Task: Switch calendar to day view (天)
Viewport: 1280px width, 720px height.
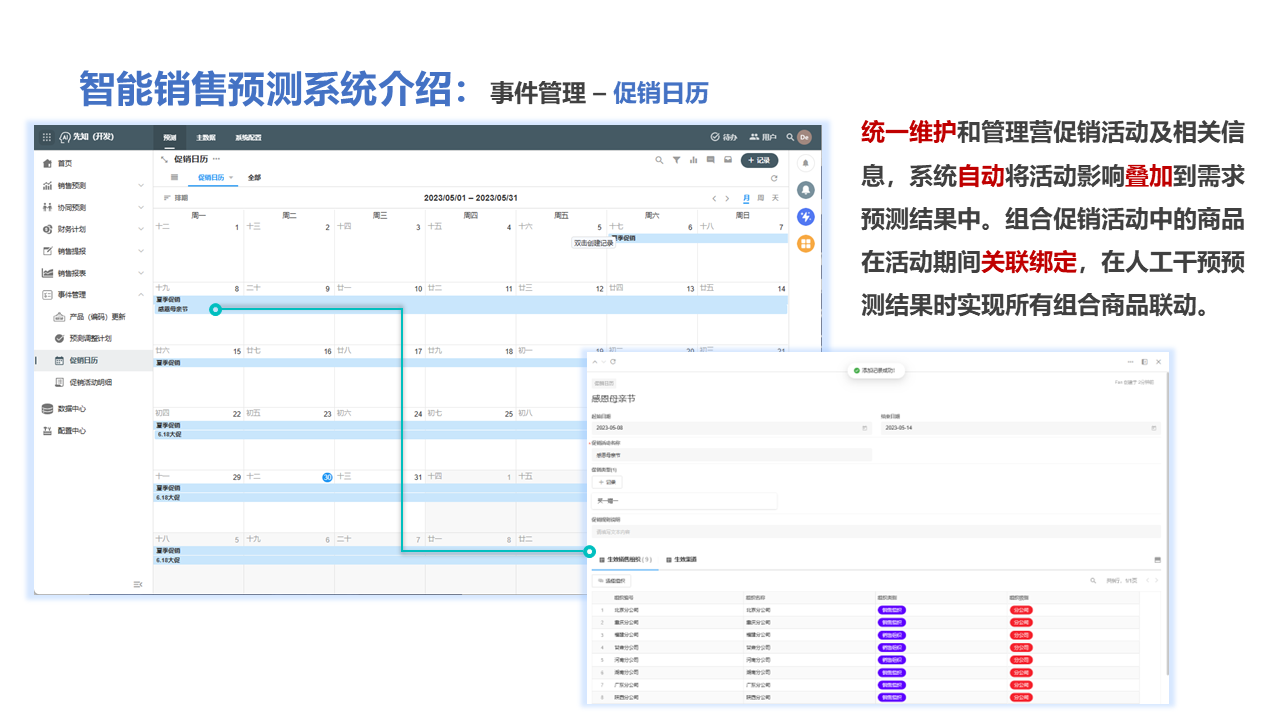Action: point(774,198)
